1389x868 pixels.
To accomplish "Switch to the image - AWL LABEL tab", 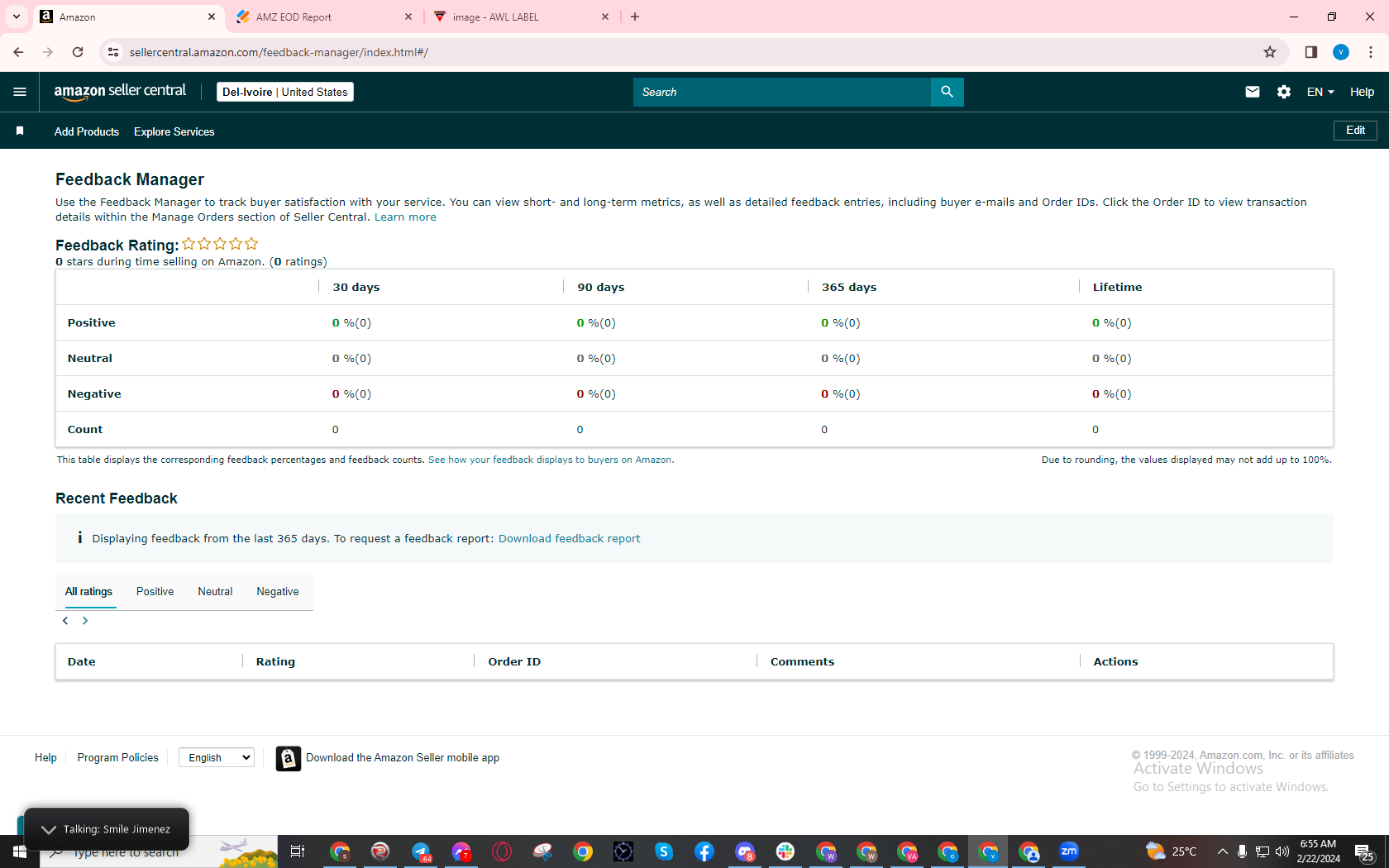I will [x=521, y=17].
